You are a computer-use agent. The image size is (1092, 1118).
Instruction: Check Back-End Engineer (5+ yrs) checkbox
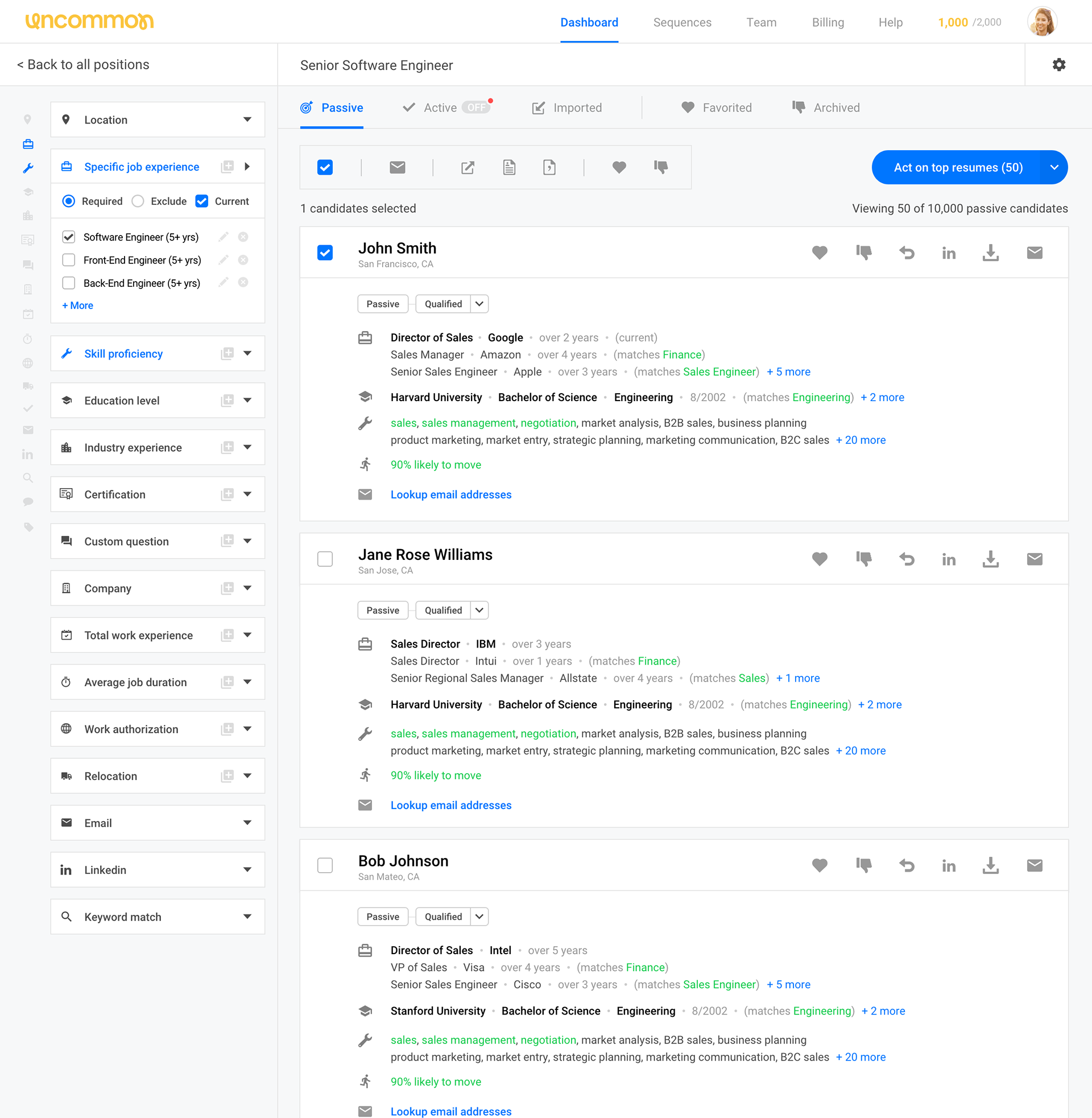coord(69,283)
